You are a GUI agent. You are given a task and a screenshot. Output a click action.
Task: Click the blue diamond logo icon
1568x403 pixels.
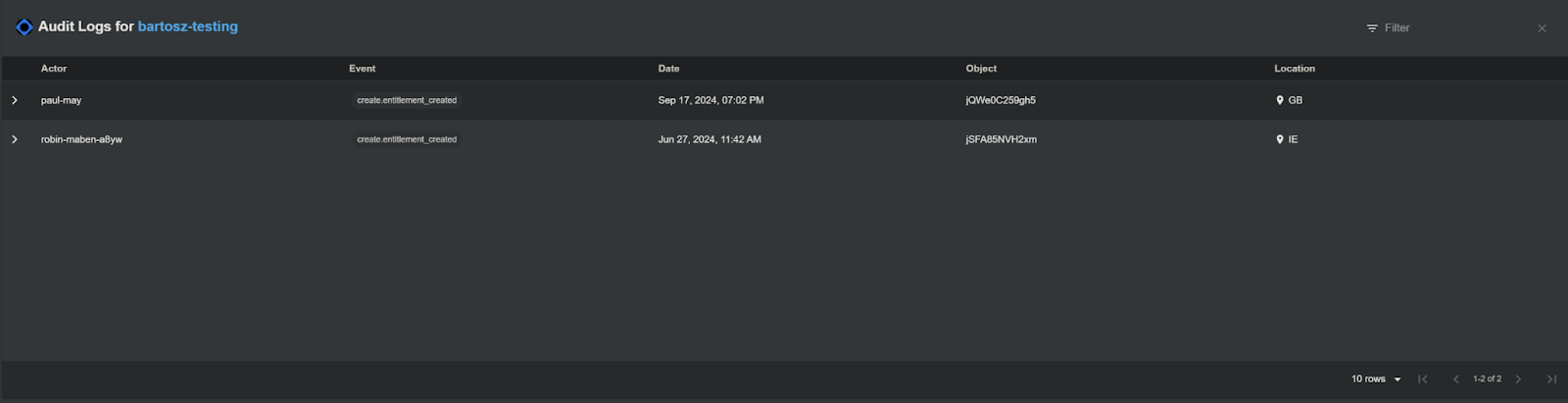24,27
